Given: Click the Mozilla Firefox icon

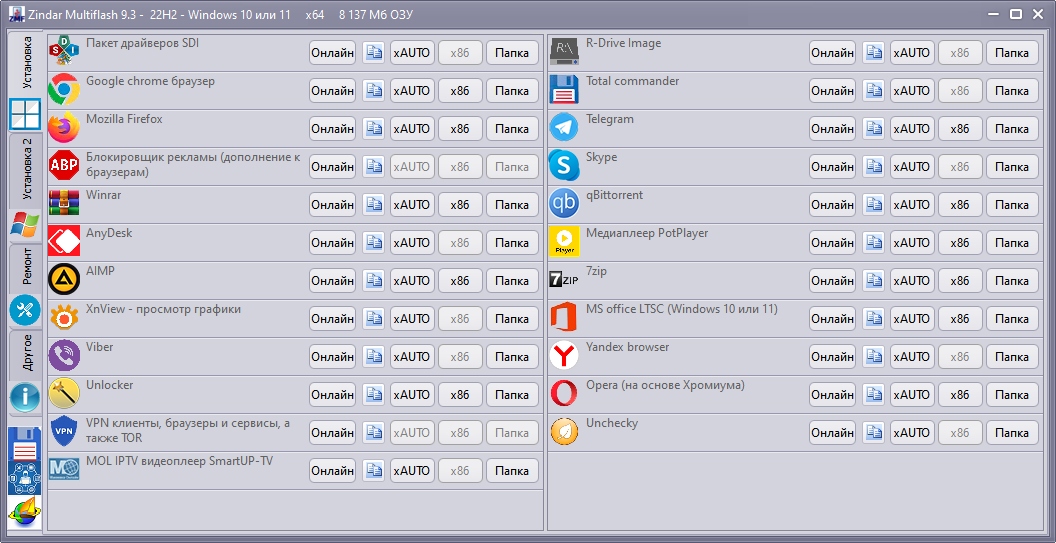Looking at the screenshot, I should click(64, 128).
